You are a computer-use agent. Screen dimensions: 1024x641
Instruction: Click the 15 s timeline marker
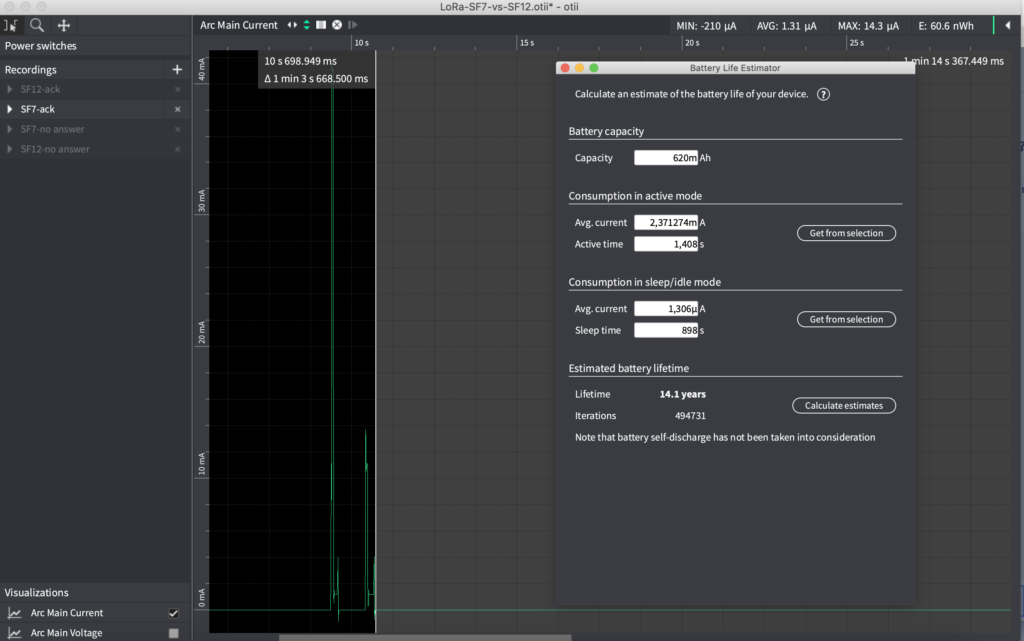527,43
